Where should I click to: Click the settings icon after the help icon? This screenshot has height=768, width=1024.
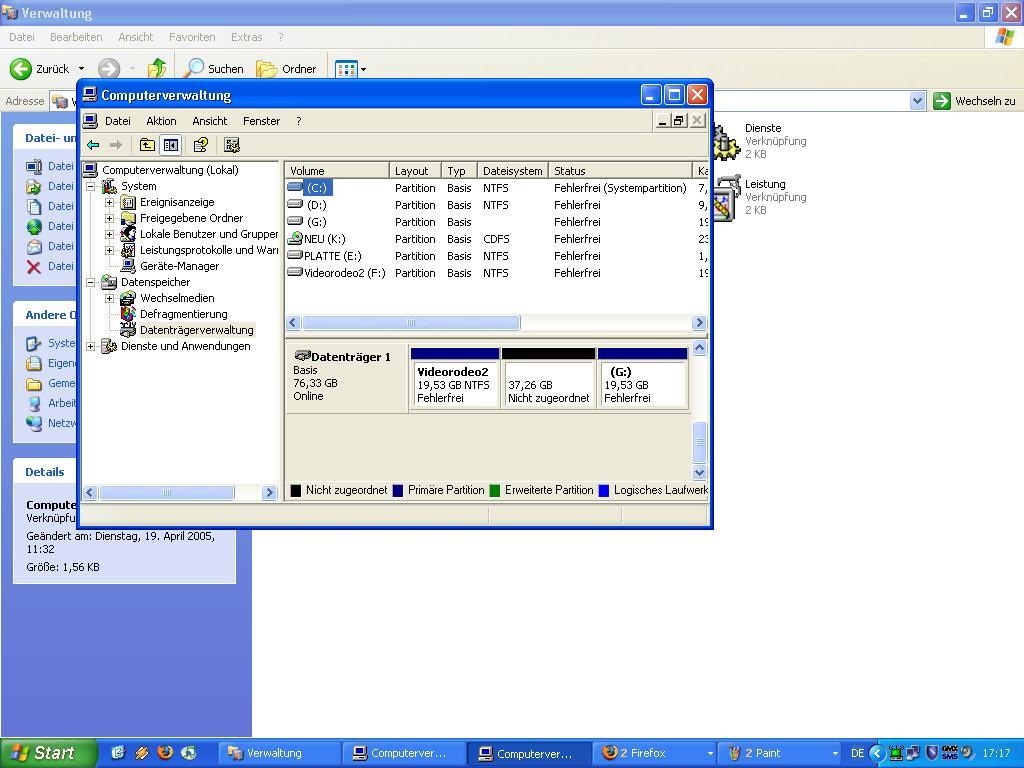coord(232,145)
